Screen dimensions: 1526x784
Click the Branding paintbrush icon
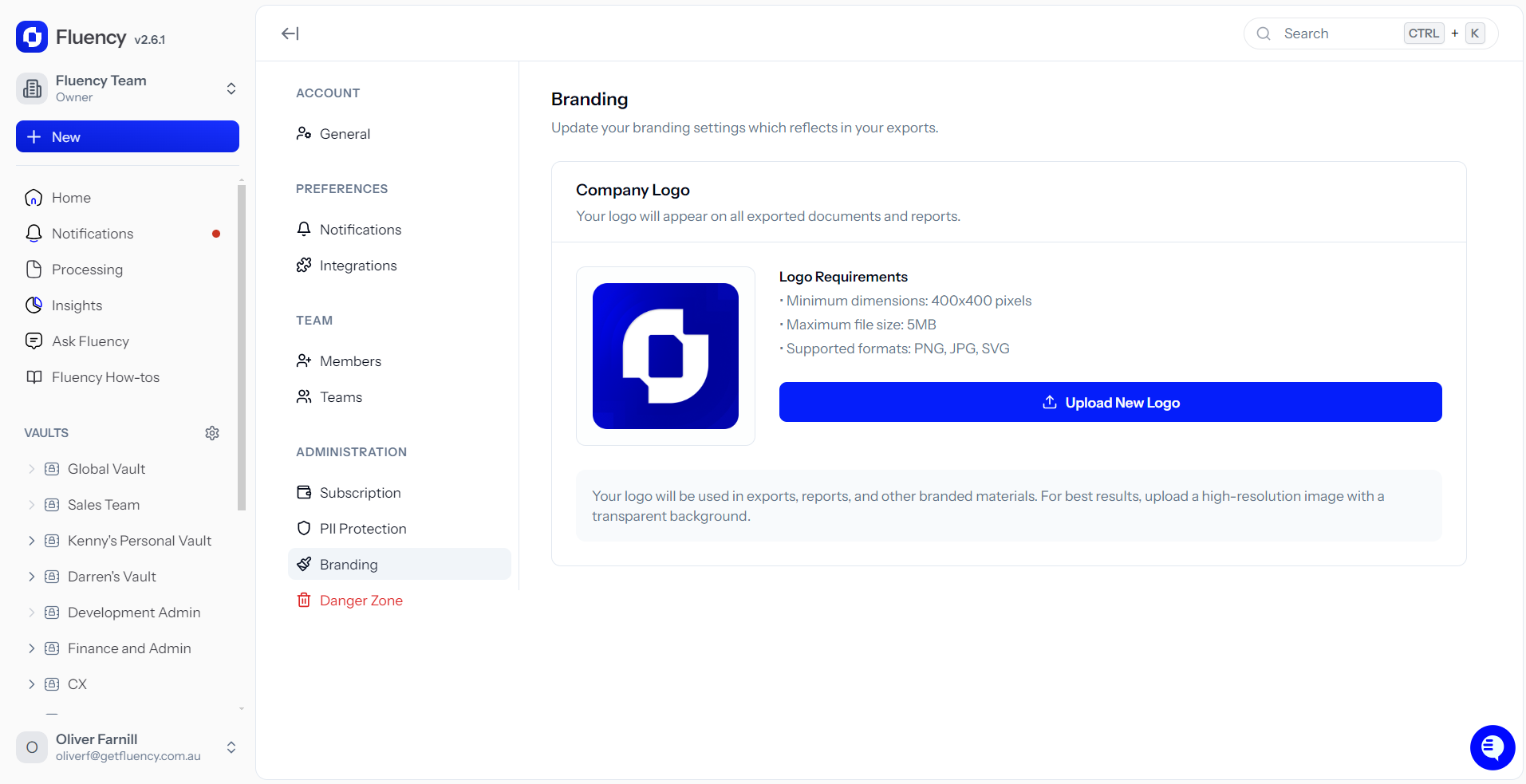coord(304,564)
